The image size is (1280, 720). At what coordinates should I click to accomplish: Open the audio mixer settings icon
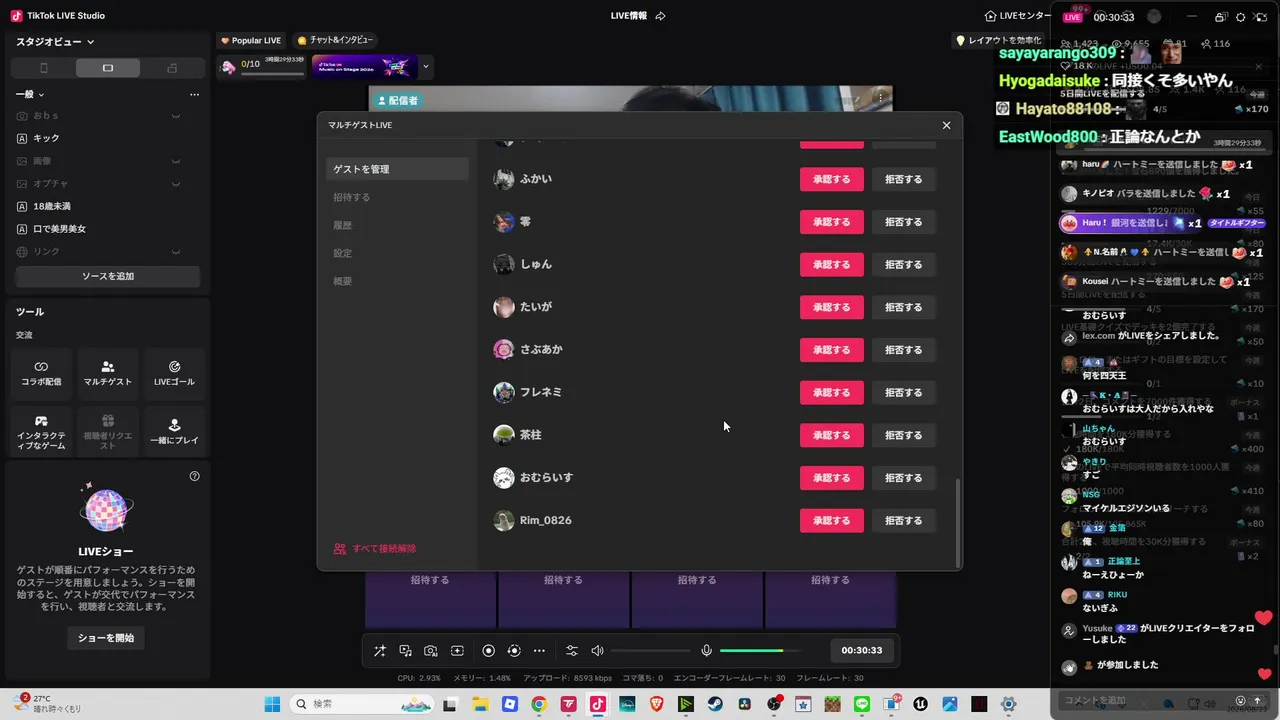(572, 651)
